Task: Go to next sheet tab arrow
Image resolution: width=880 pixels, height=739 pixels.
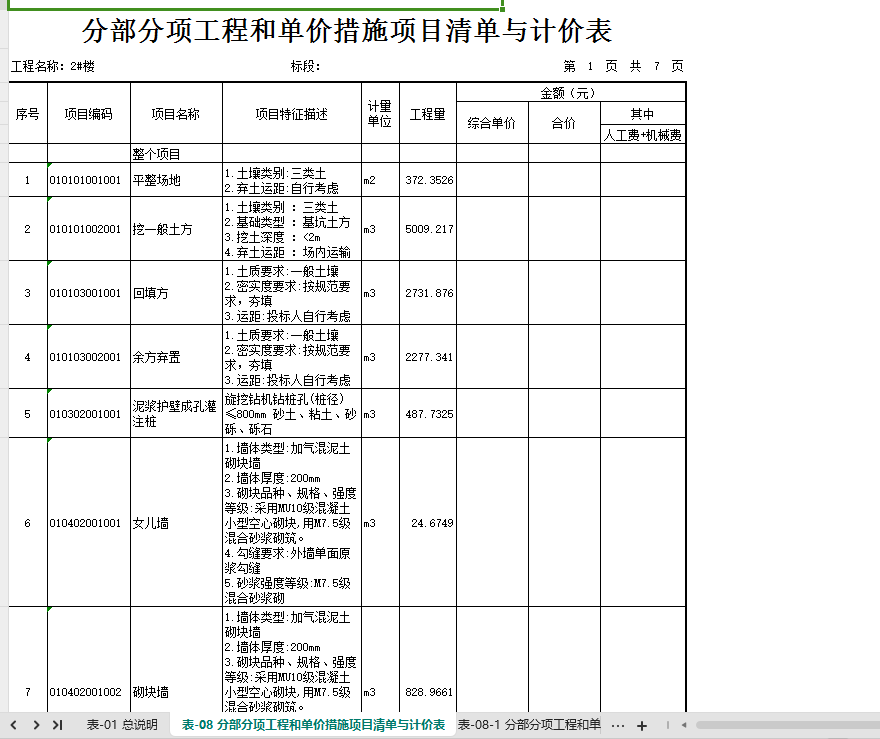Action: click(36, 725)
